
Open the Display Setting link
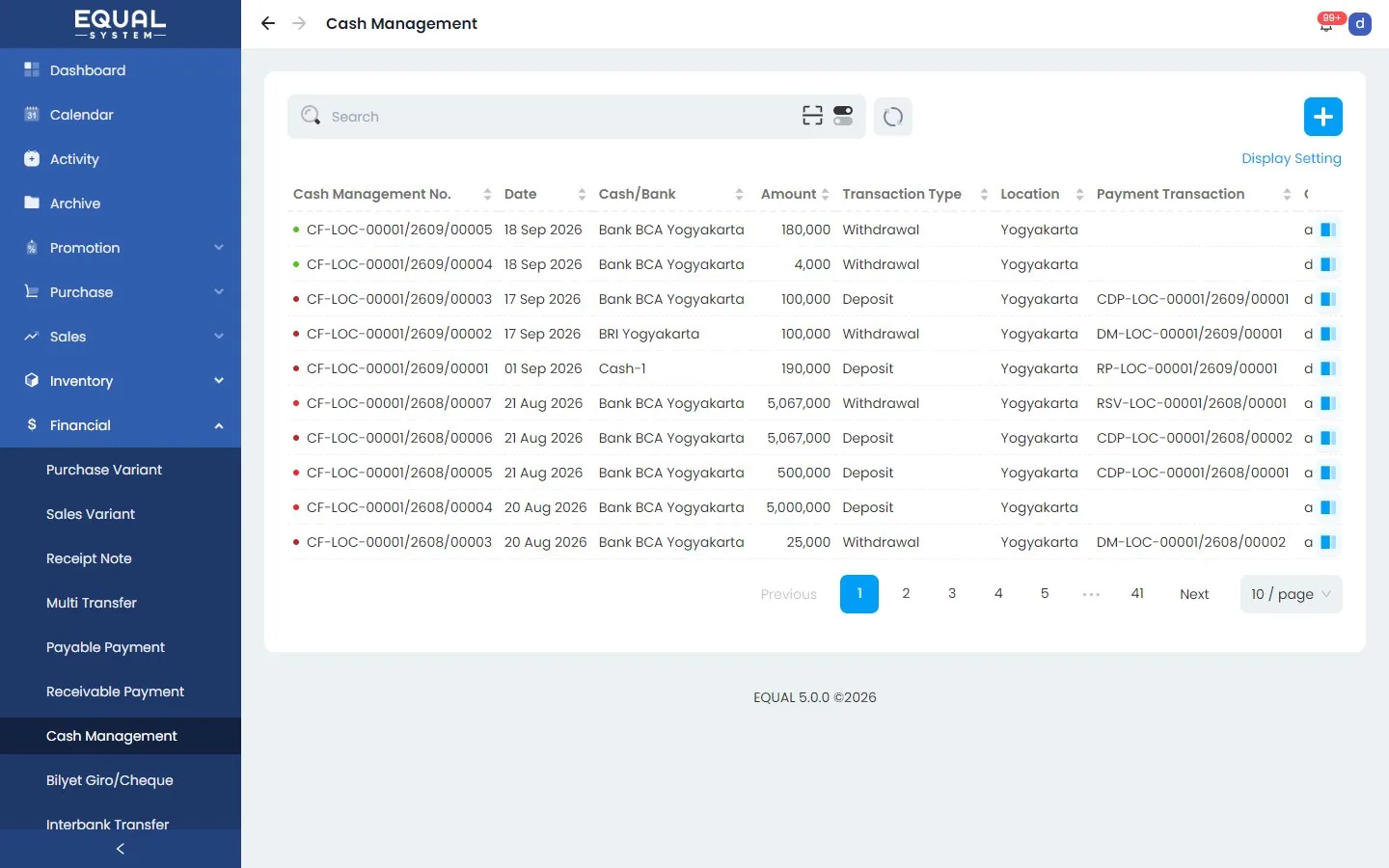pyautogui.click(x=1291, y=158)
